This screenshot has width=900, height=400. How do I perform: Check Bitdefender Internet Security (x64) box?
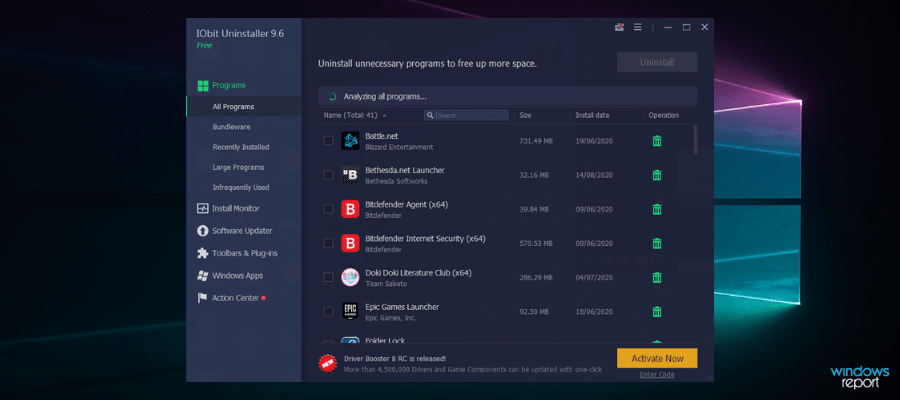click(x=328, y=243)
